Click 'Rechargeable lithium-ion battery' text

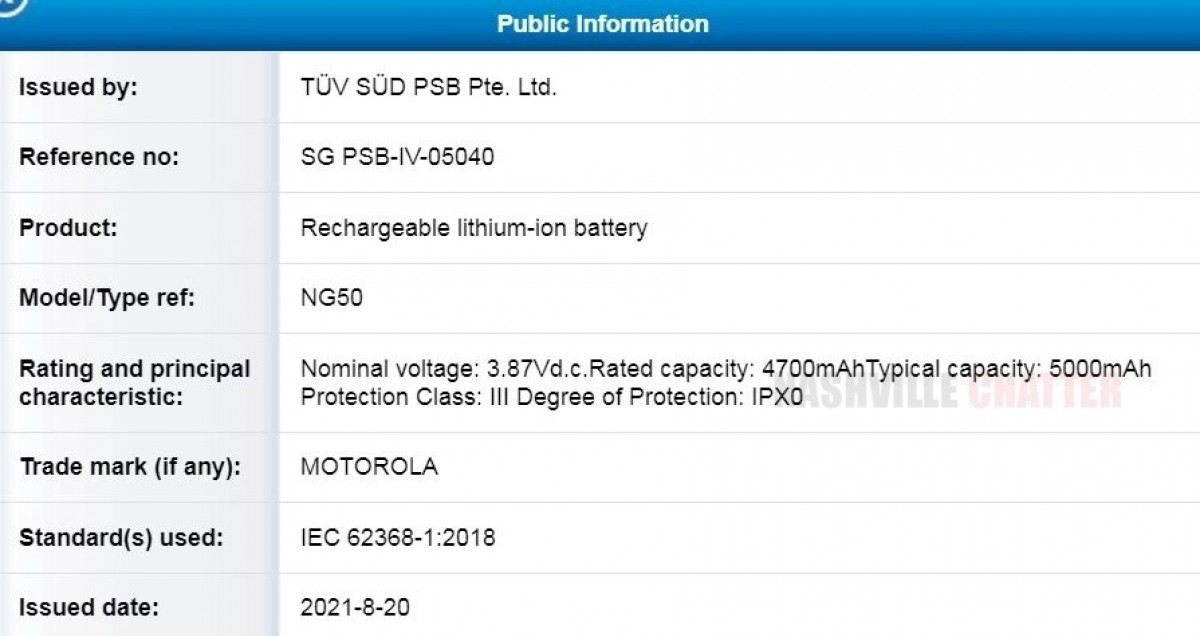pyautogui.click(x=474, y=228)
